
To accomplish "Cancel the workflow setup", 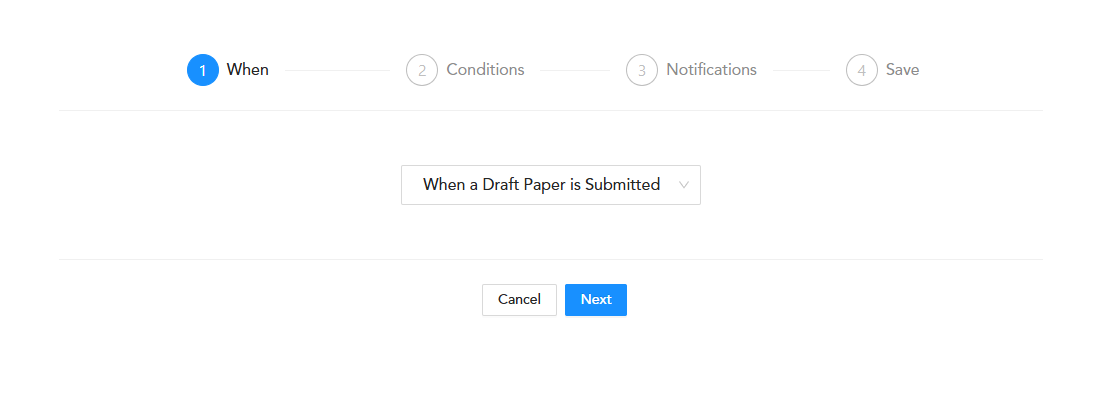I will pos(519,299).
